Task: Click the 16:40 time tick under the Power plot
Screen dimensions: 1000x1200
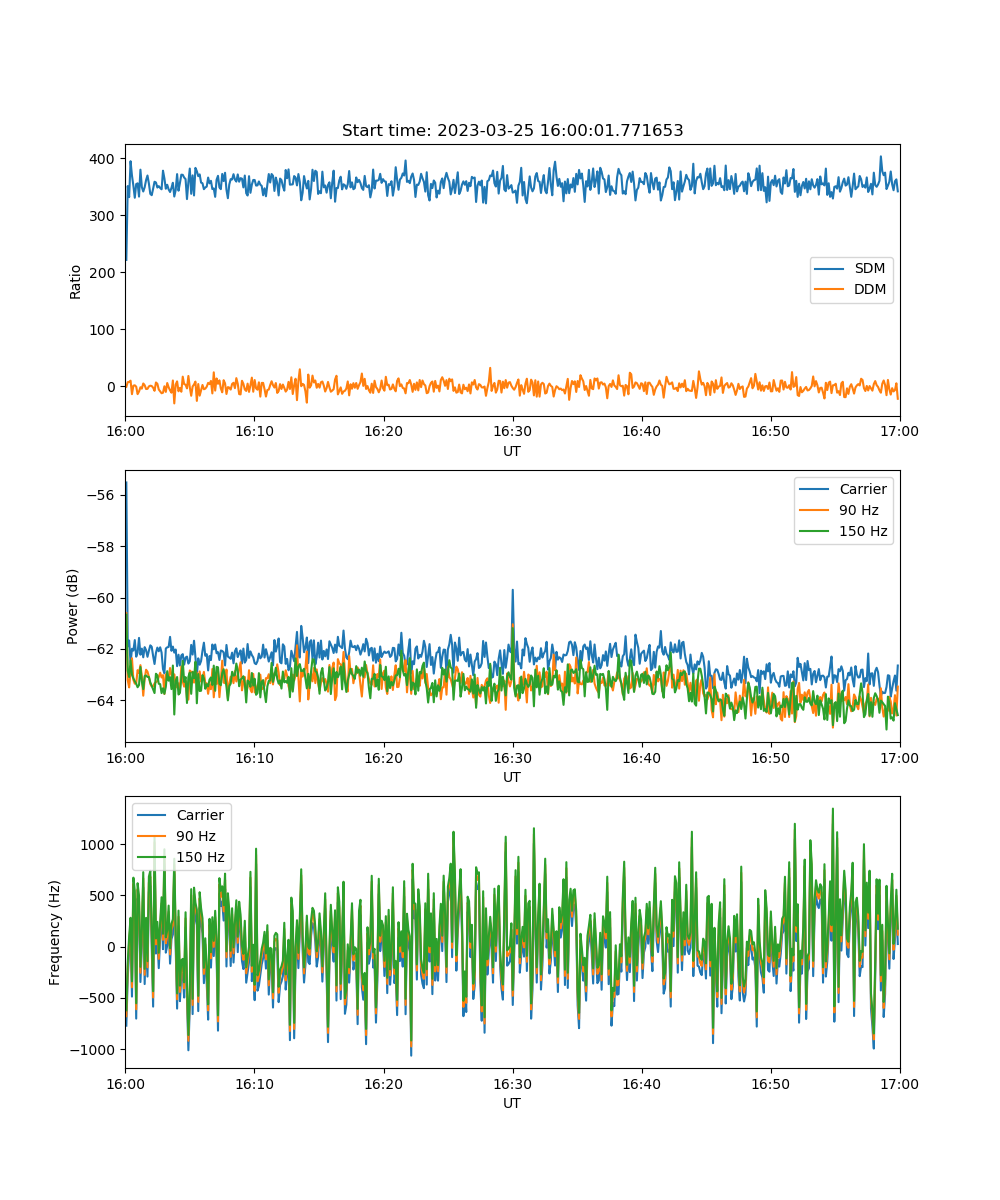Action: tap(642, 757)
